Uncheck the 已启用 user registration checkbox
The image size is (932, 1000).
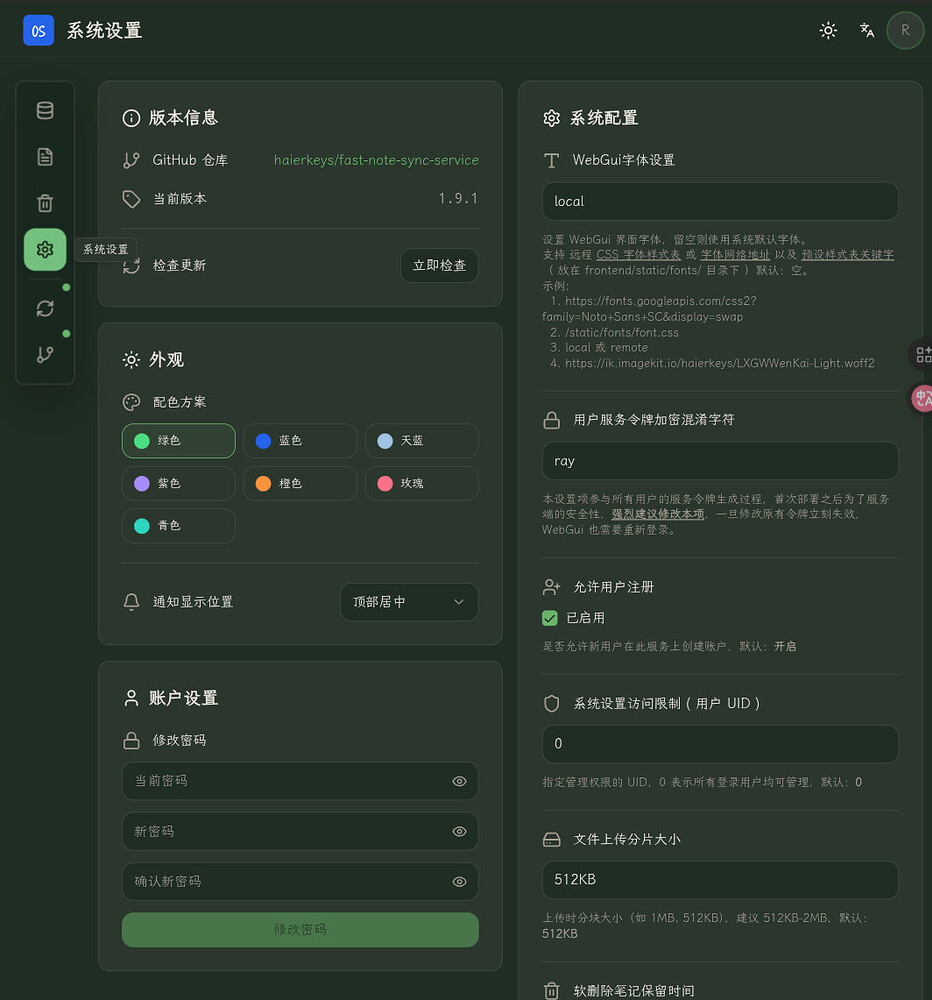(549, 619)
